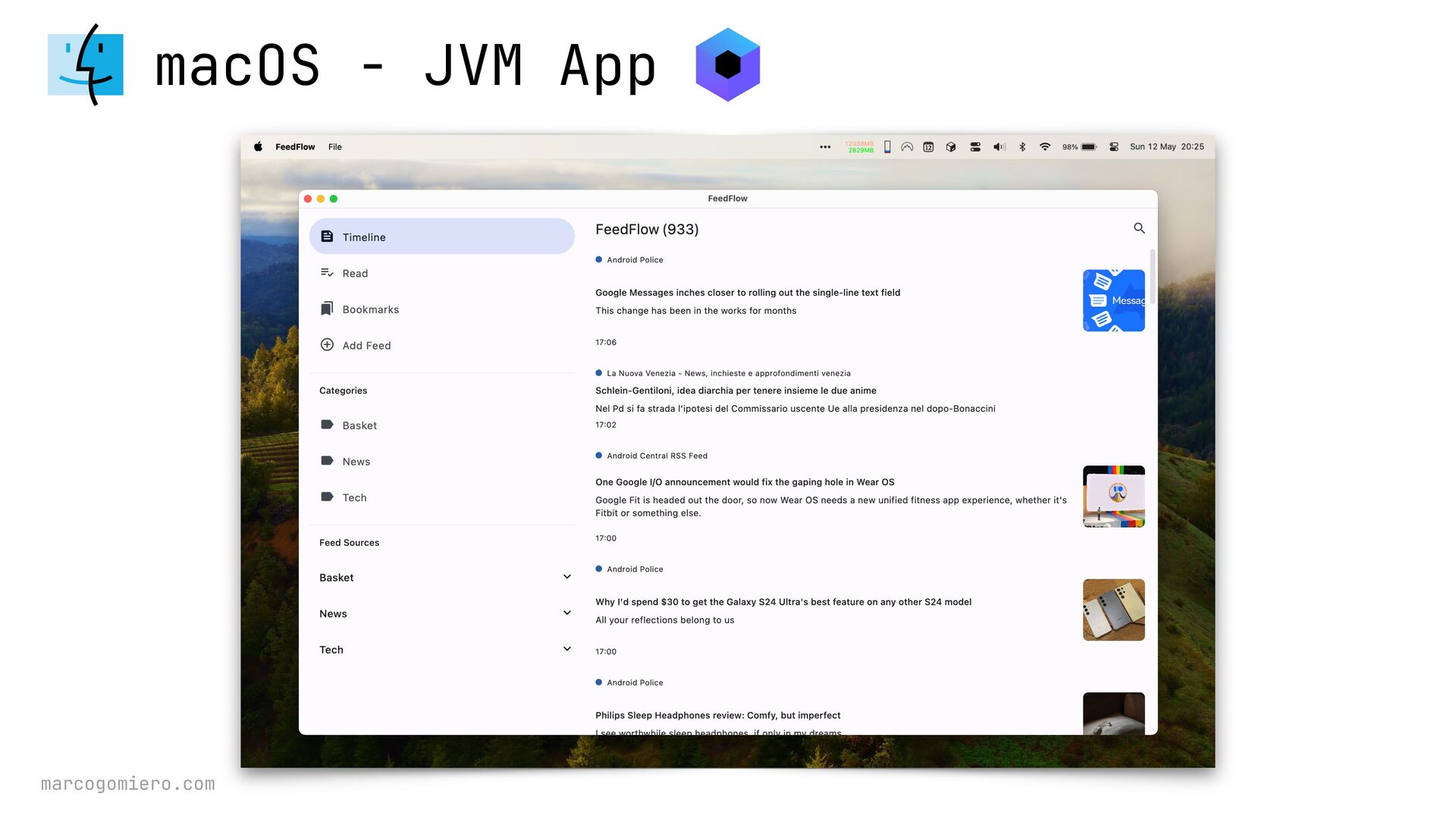The height and width of the screenshot is (819, 1456).
Task: Open the Schlein-Gentiloni article
Action: coord(736,391)
